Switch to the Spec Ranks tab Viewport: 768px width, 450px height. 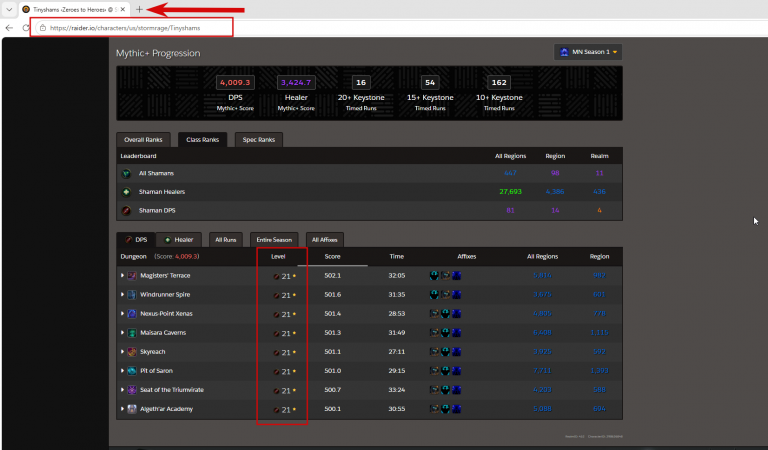point(259,140)
